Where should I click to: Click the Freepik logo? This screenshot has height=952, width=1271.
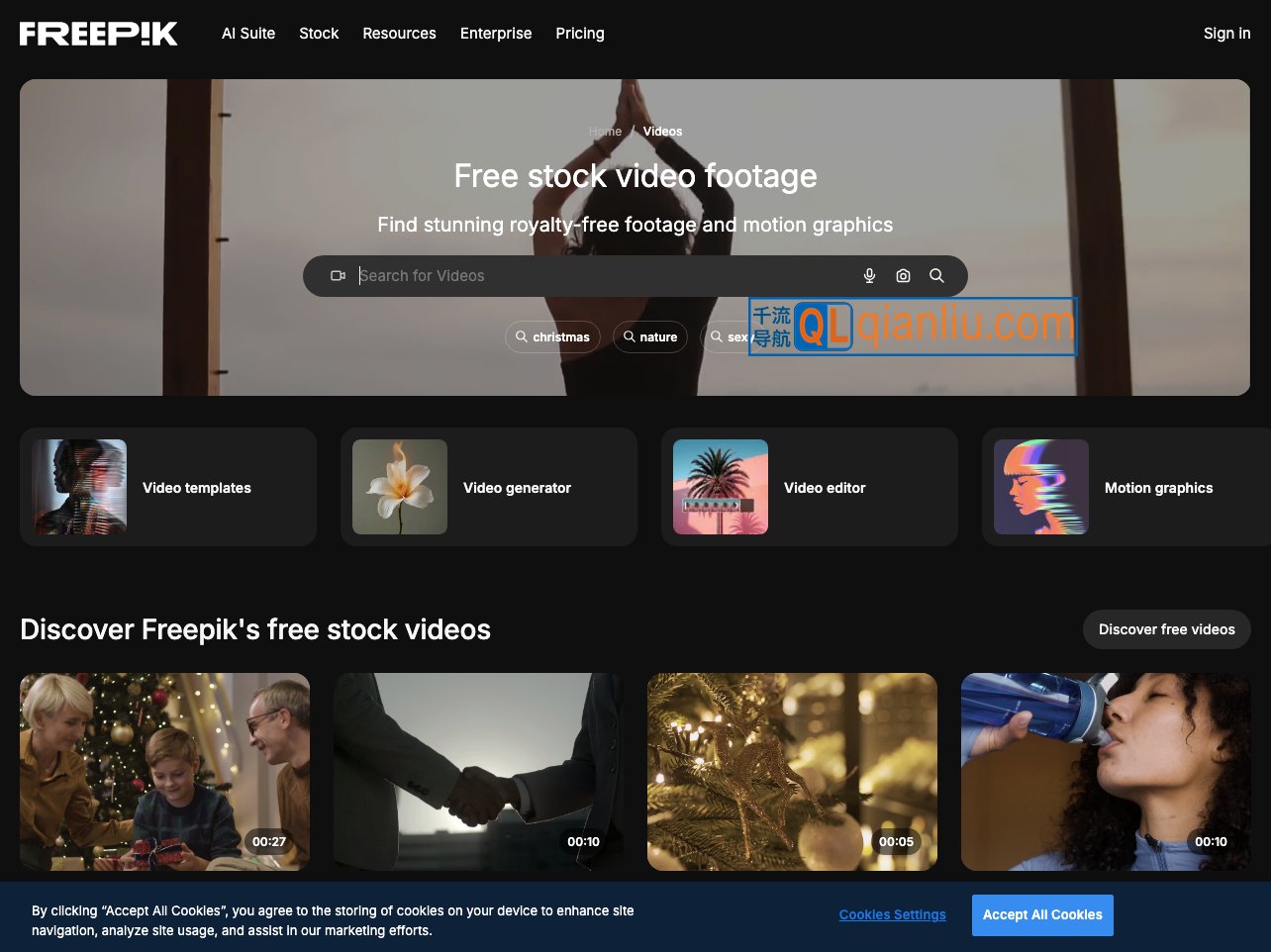coord(99,34)
